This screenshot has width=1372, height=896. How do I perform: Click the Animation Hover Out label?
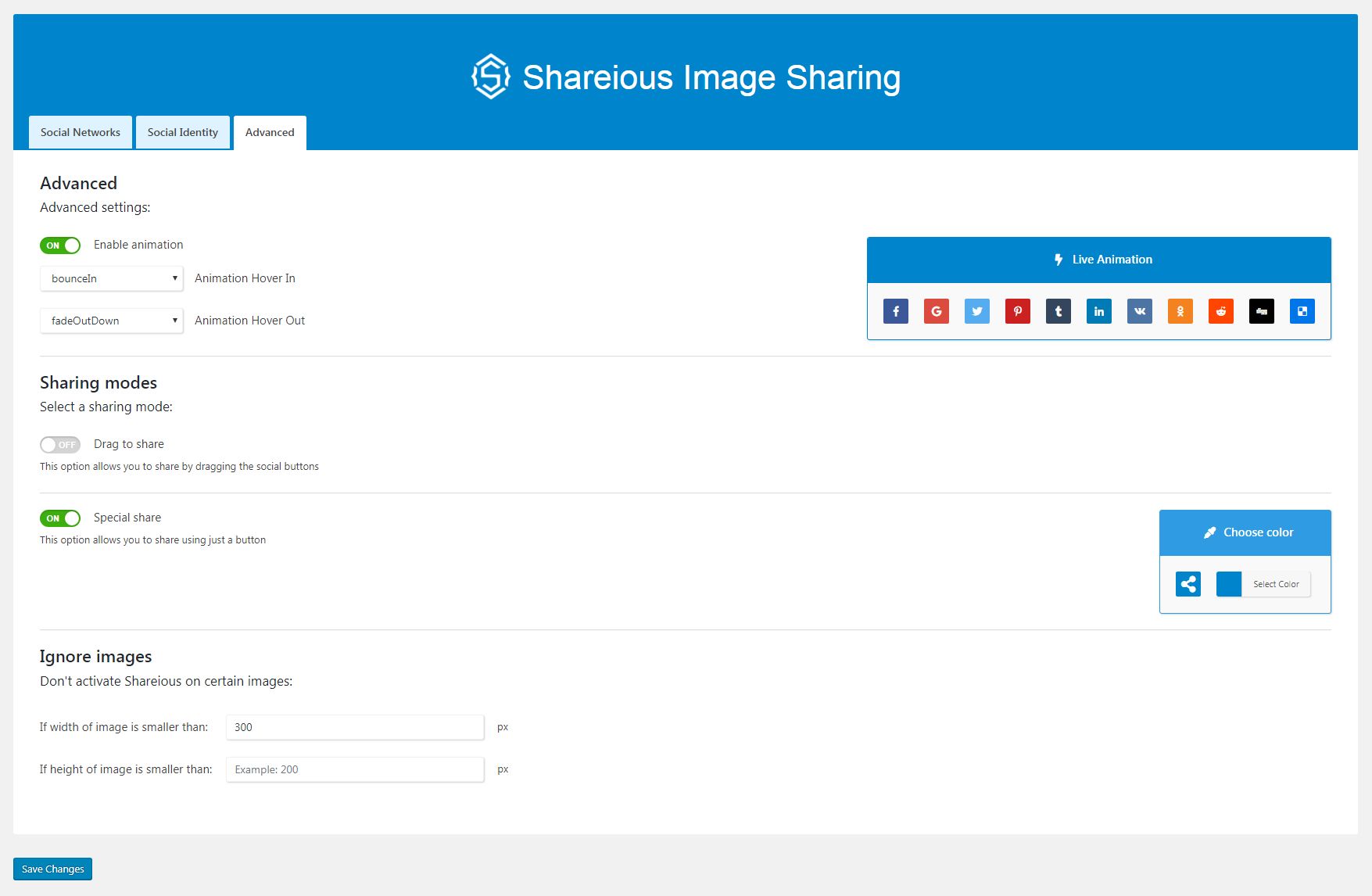[x=249, y=321]
